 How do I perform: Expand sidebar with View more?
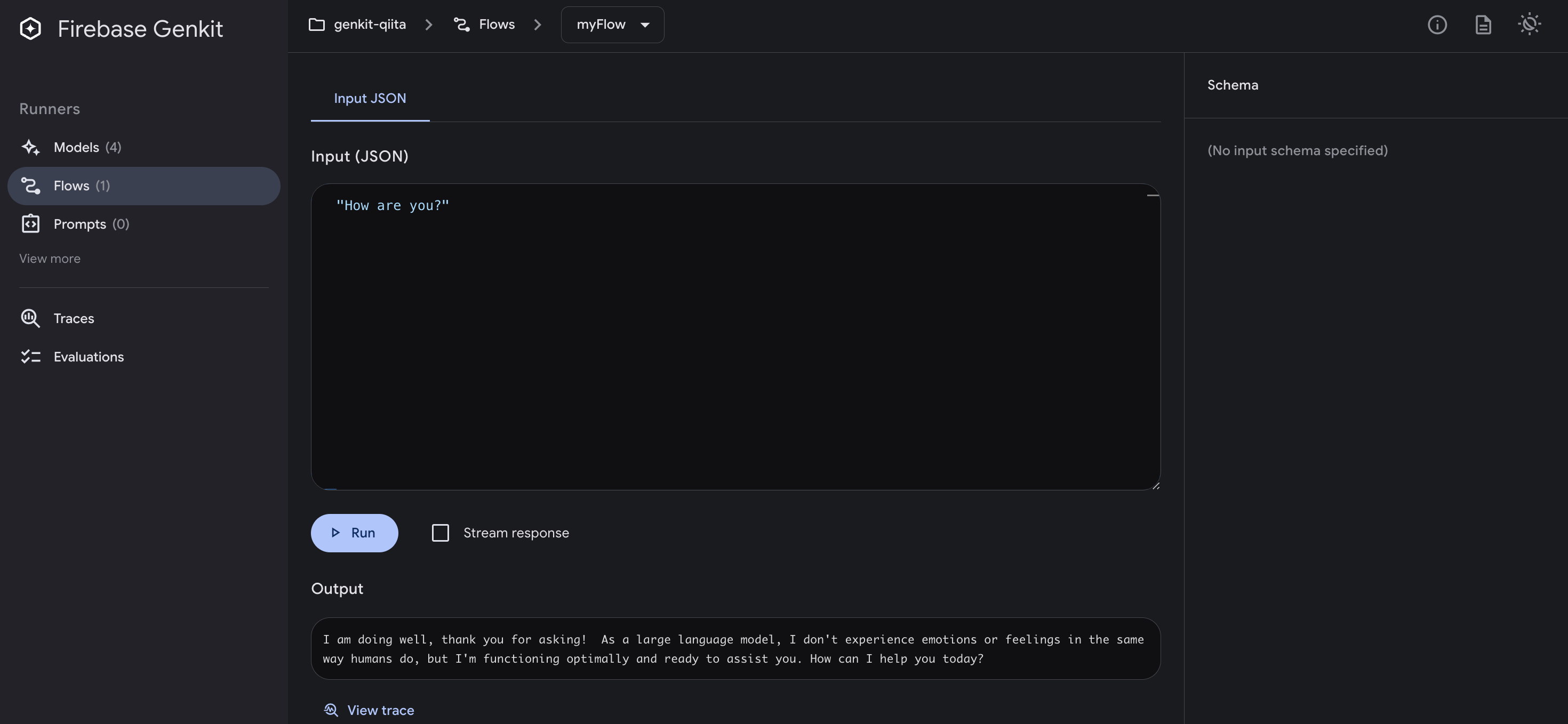click(x=50, y=259)
